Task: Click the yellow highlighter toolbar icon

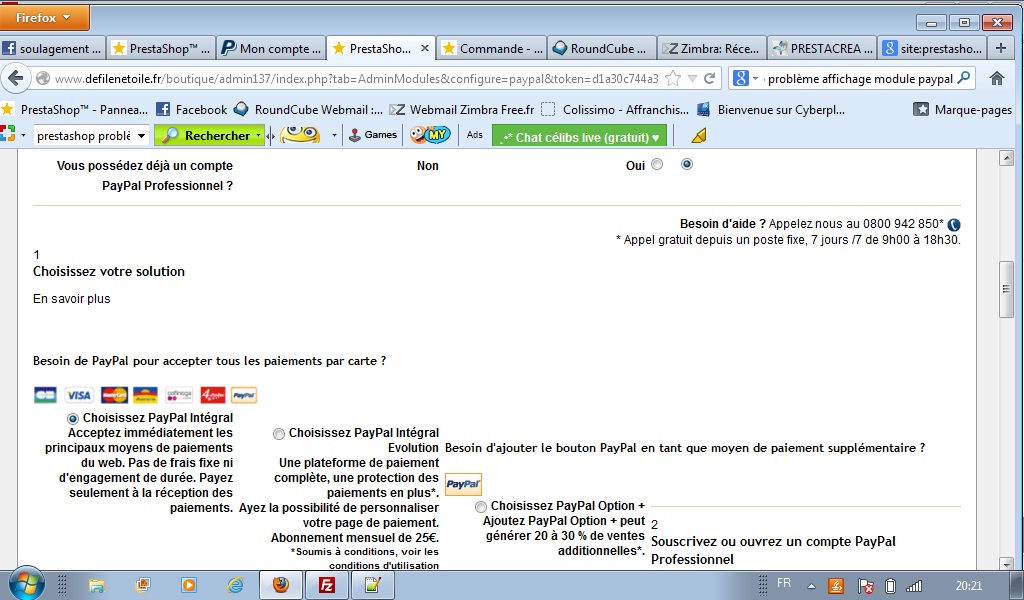Action: (699, 136)
